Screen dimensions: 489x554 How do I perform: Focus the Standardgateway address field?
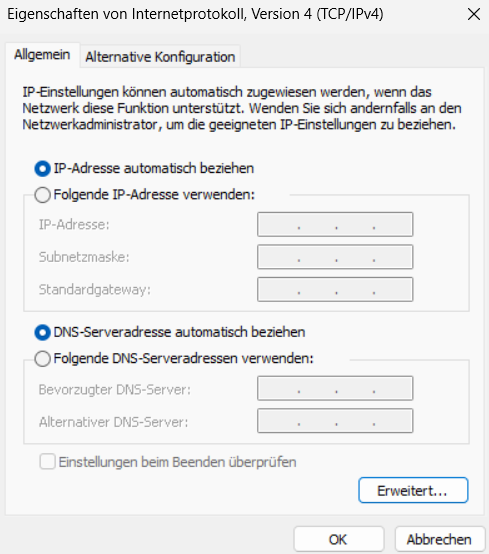click(335, 289)
